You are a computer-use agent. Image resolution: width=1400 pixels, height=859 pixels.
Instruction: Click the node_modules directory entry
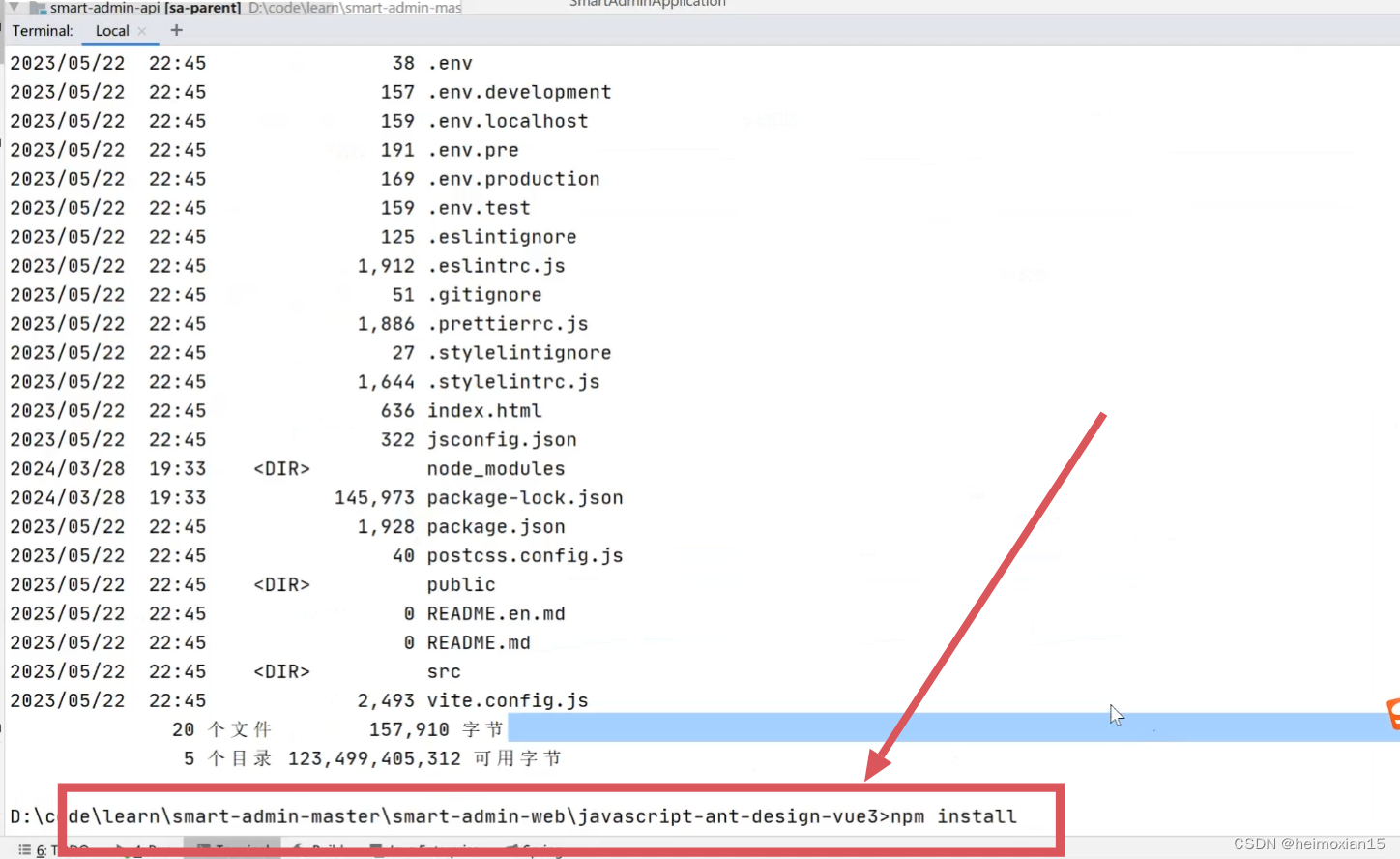(496, 469)
